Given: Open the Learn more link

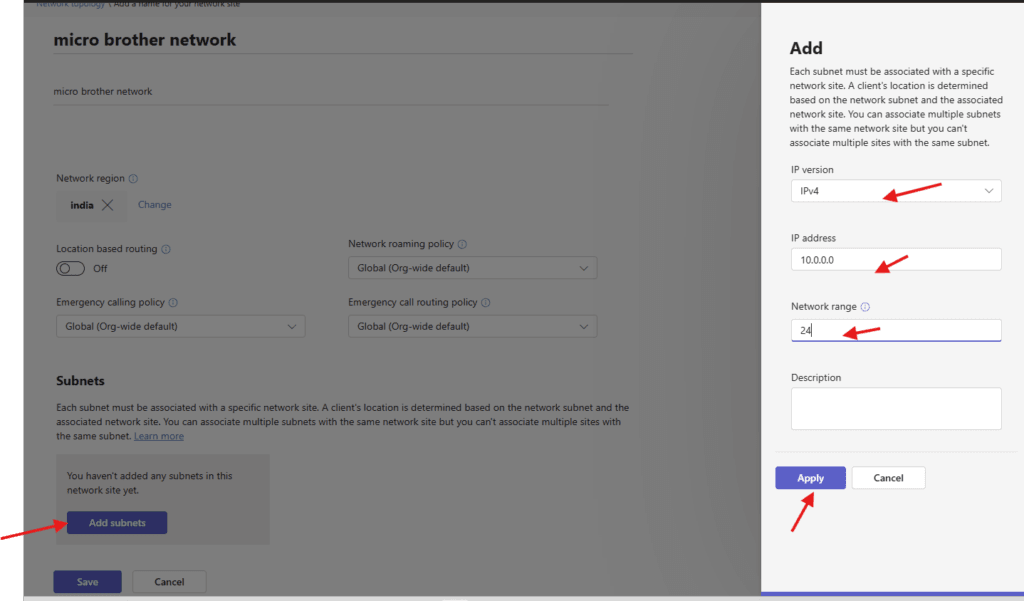Looking at the screenshot, I should click(159, 436).
